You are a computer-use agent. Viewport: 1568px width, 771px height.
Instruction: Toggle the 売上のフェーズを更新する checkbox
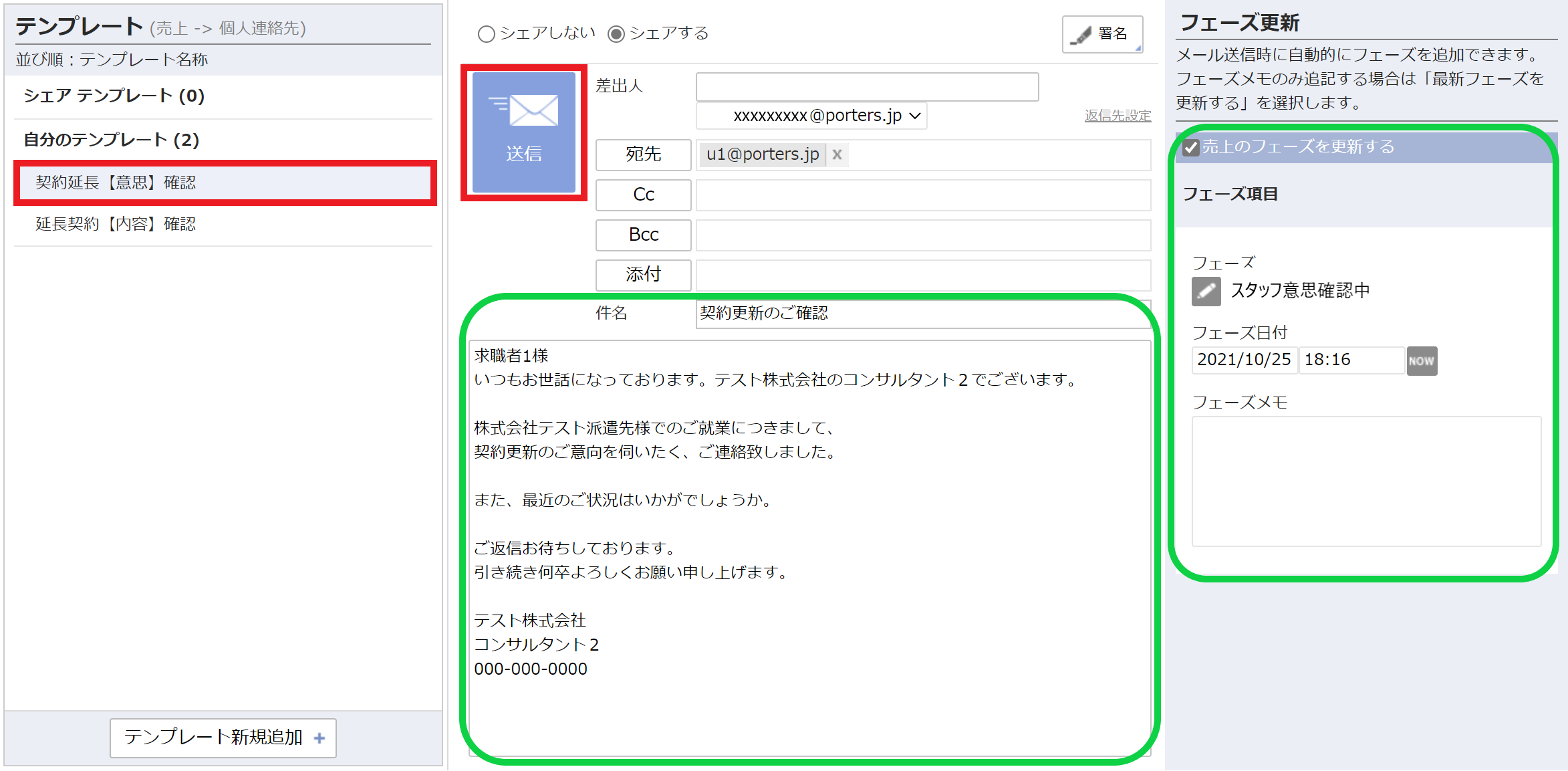[x=1190, y=147]
